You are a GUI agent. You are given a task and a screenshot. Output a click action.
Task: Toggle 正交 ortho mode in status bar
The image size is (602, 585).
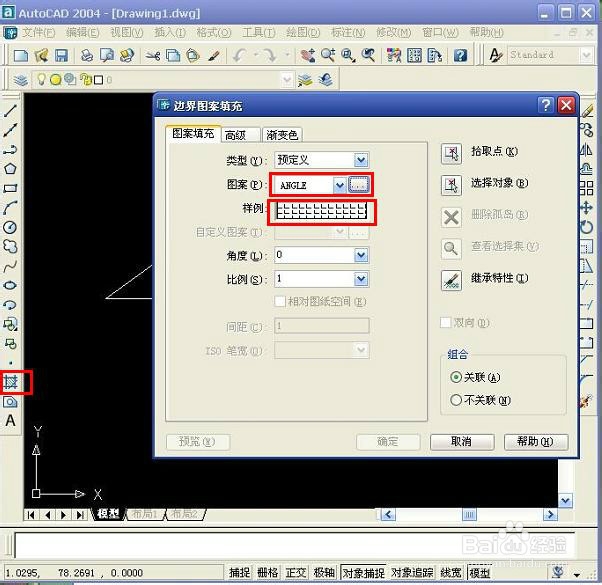point(296,573)
